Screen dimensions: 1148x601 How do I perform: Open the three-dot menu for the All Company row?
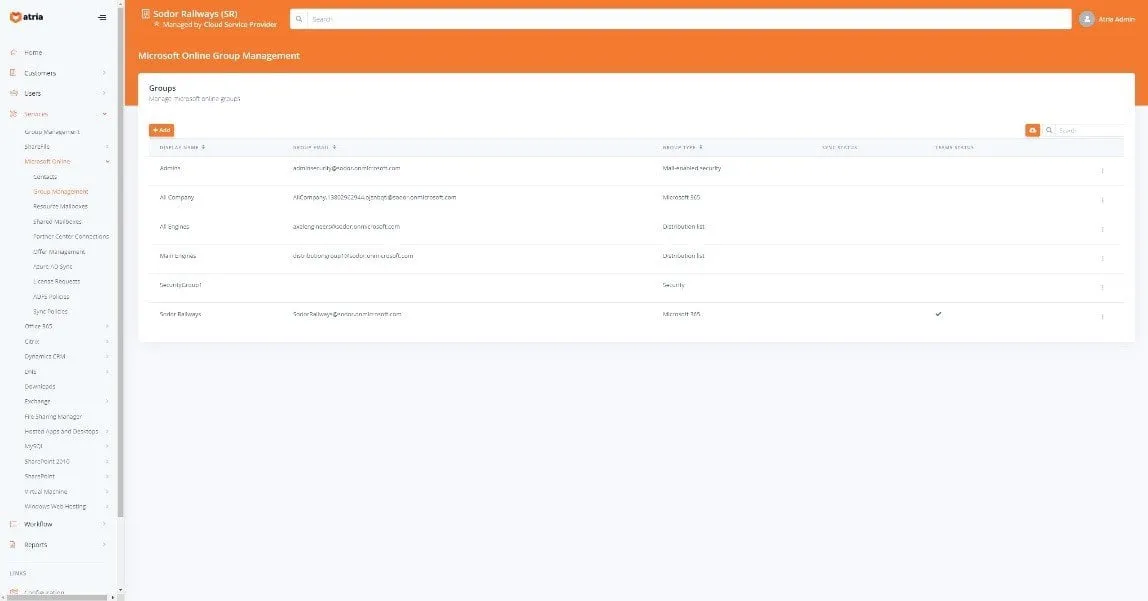[x=1102, y=200]
